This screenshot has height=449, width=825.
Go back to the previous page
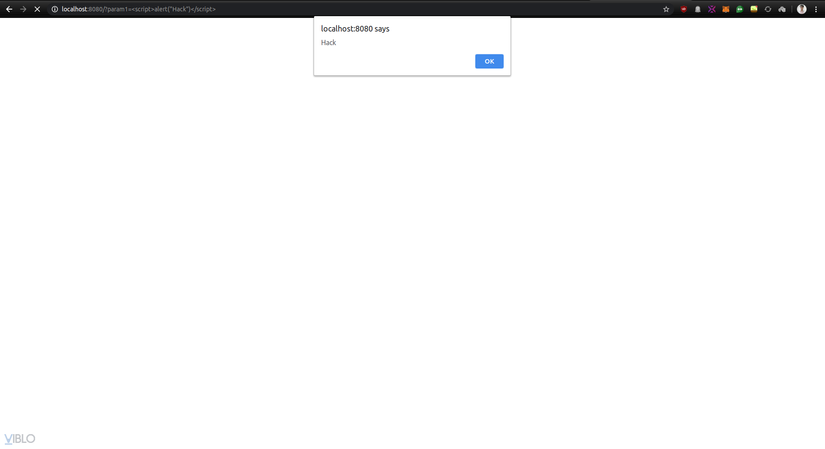[x=9, y=9]
